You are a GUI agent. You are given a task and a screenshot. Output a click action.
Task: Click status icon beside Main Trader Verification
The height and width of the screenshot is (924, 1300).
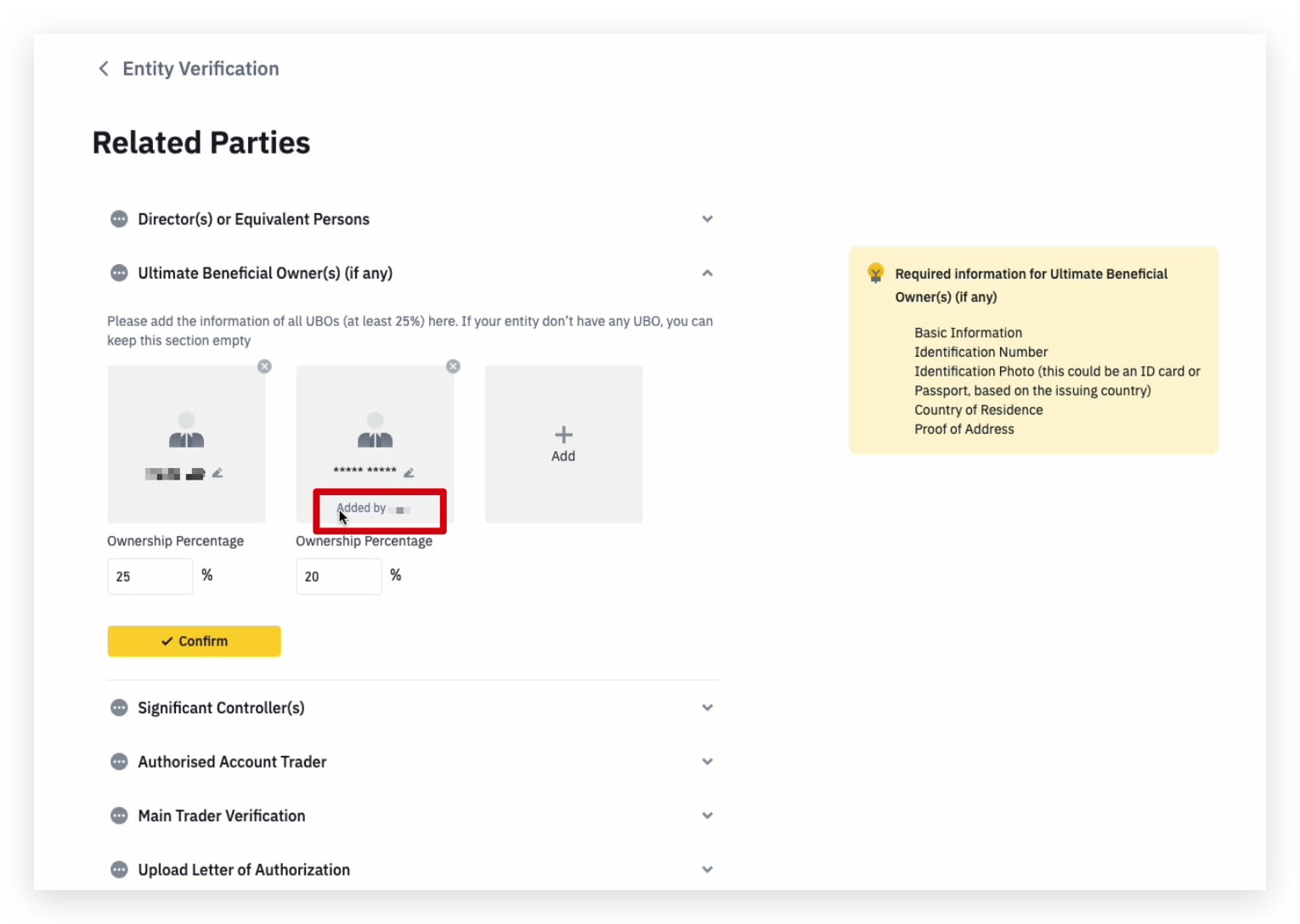119,815
